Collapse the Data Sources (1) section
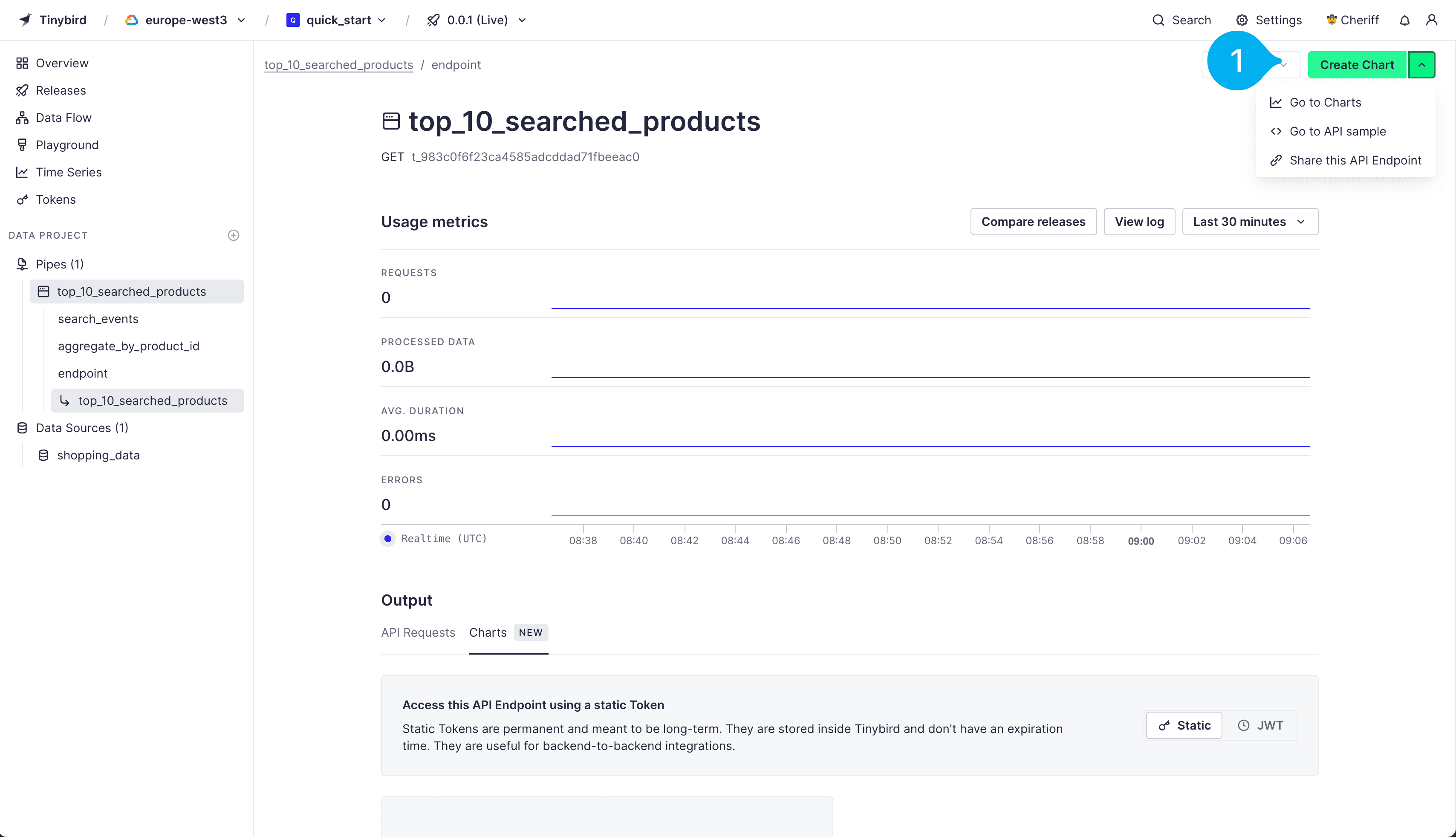Image resolution: width=1456 pixels, height=837 pixels. coord(82,428)
